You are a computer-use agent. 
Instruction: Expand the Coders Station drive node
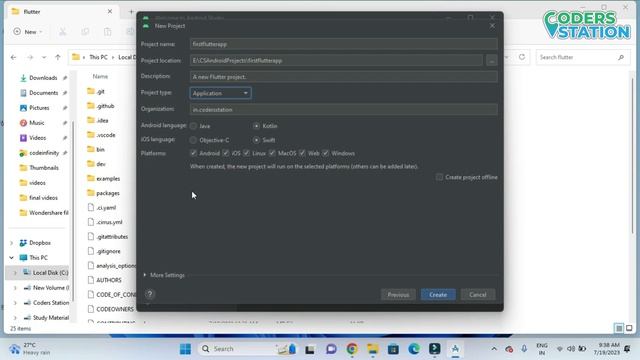[16, 303]
